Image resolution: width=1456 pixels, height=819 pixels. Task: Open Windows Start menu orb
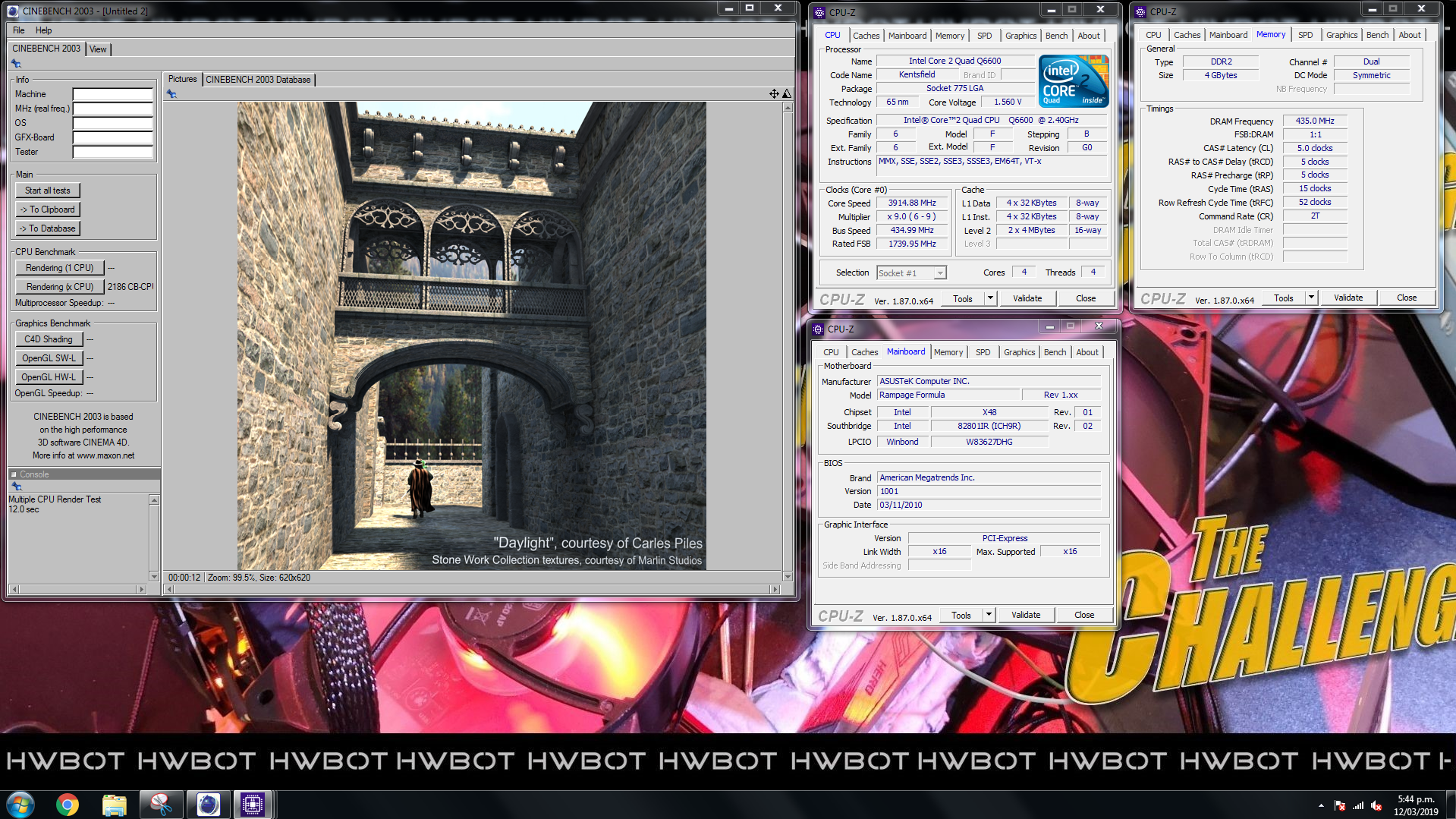point(20,805)
